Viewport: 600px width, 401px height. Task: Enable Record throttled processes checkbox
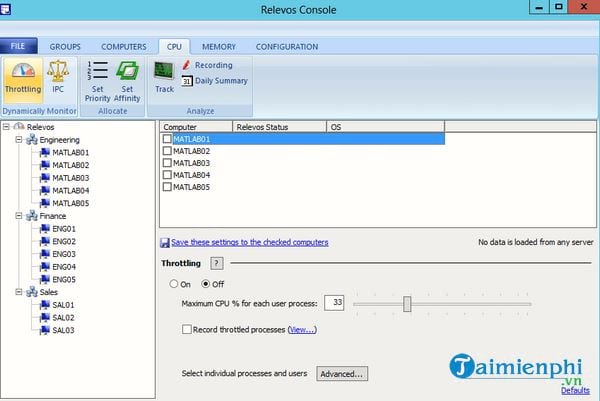(x=186, y=329)
